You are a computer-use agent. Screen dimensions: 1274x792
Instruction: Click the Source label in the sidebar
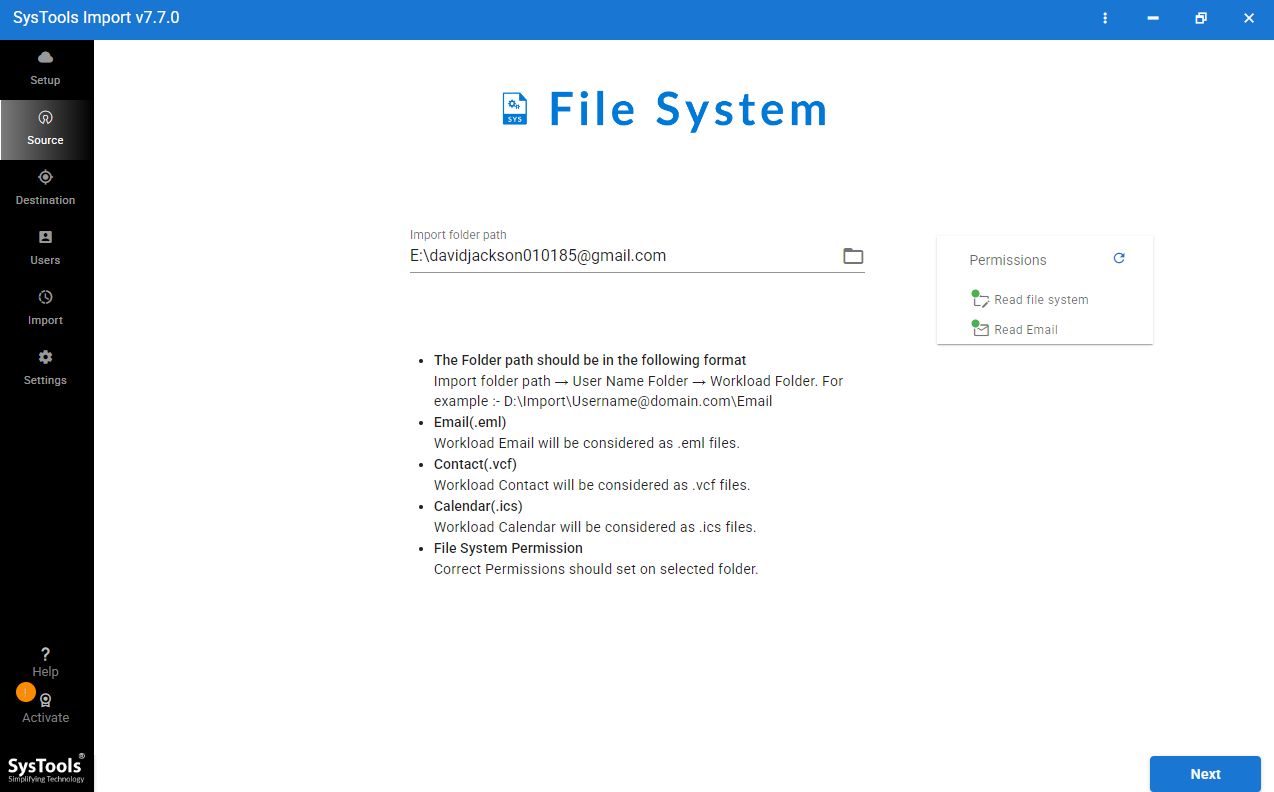[x=45, y=140]
